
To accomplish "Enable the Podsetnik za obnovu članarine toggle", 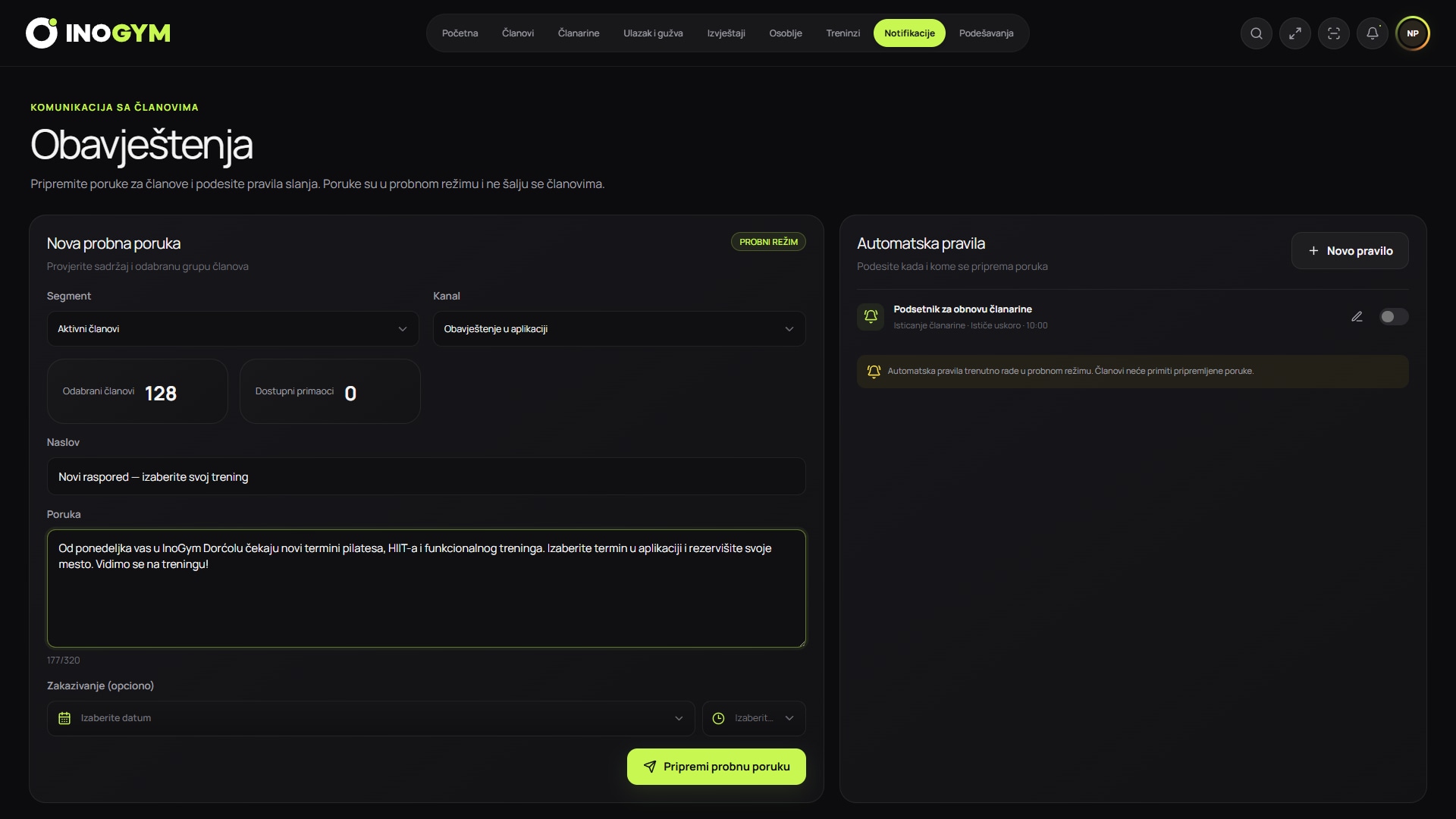I will pos(1394,317).
